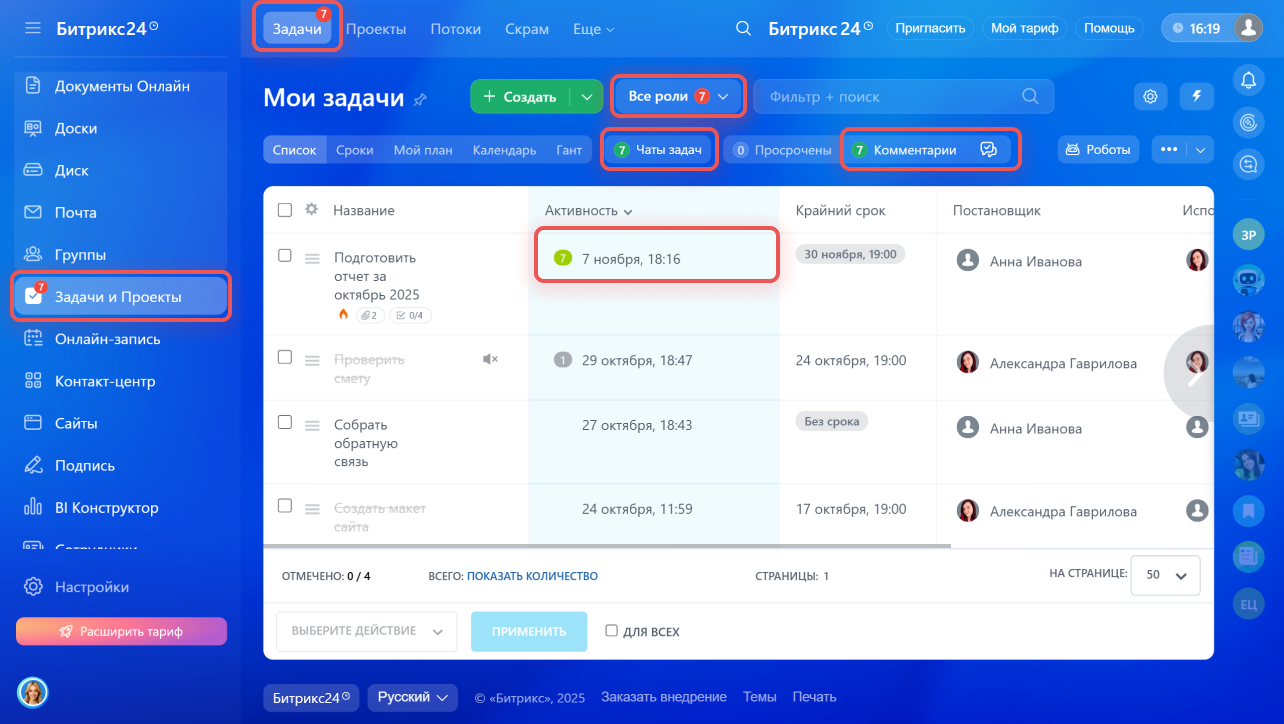
Task: Open column settings gear in table header
Action: [311, 210]
